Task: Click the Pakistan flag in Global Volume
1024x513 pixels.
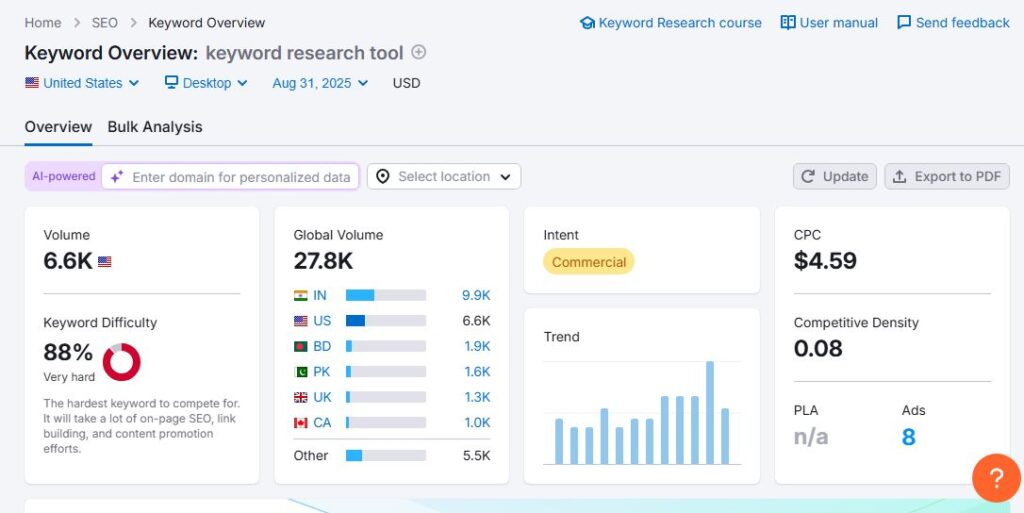Action: [x=300, y=372]
